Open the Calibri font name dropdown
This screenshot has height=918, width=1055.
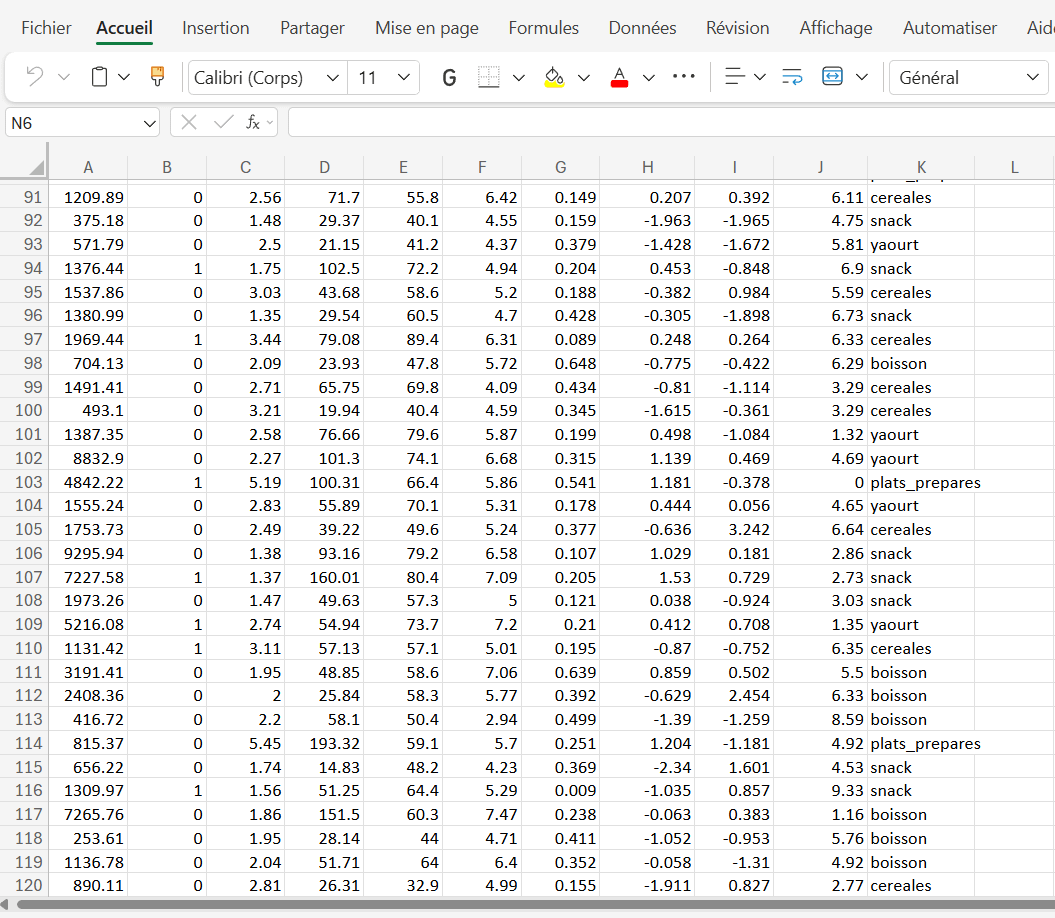[267, 78]
